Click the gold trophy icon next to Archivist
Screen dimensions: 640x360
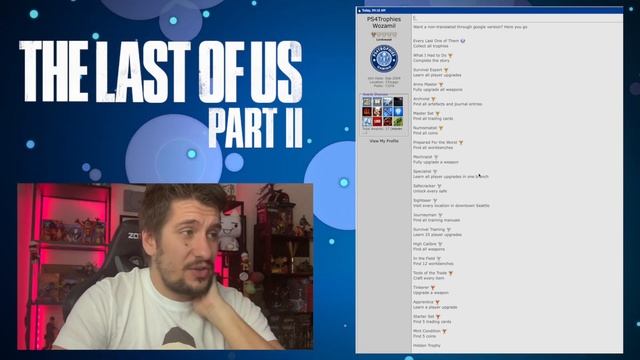point(433,99)
